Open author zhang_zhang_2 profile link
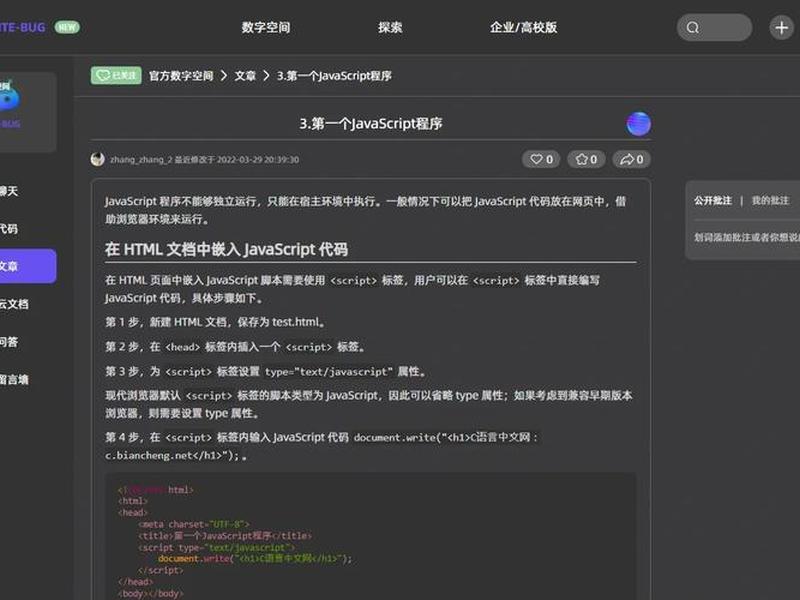The height and width of the screenshot is (600, 800). tap(141, 160)
